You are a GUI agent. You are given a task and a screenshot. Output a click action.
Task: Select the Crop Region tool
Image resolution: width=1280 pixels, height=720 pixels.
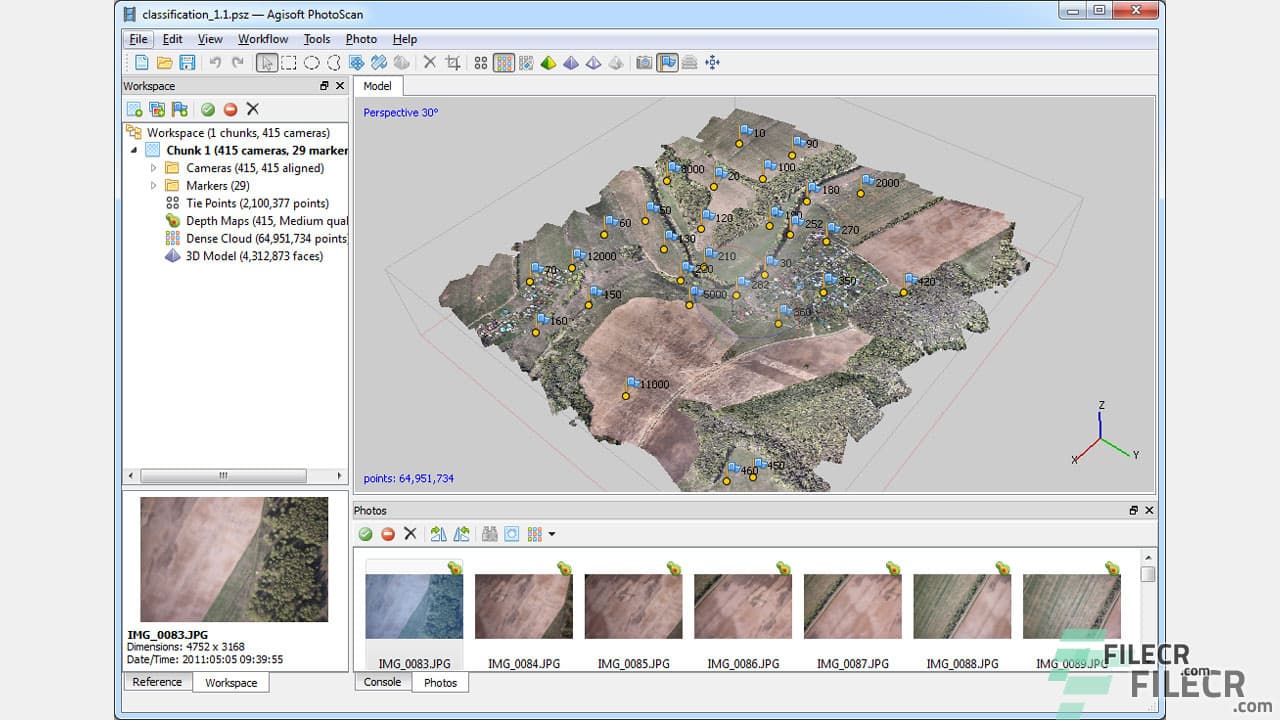pyautogui.click(x=452, y=62)
